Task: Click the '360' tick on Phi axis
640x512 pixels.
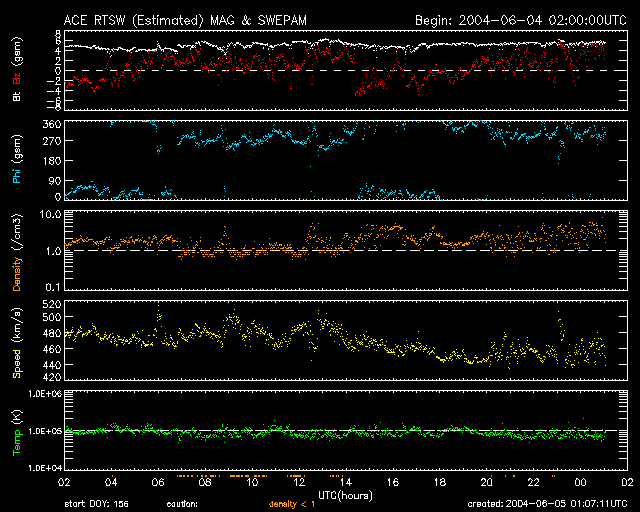Action: click(52, 124)
